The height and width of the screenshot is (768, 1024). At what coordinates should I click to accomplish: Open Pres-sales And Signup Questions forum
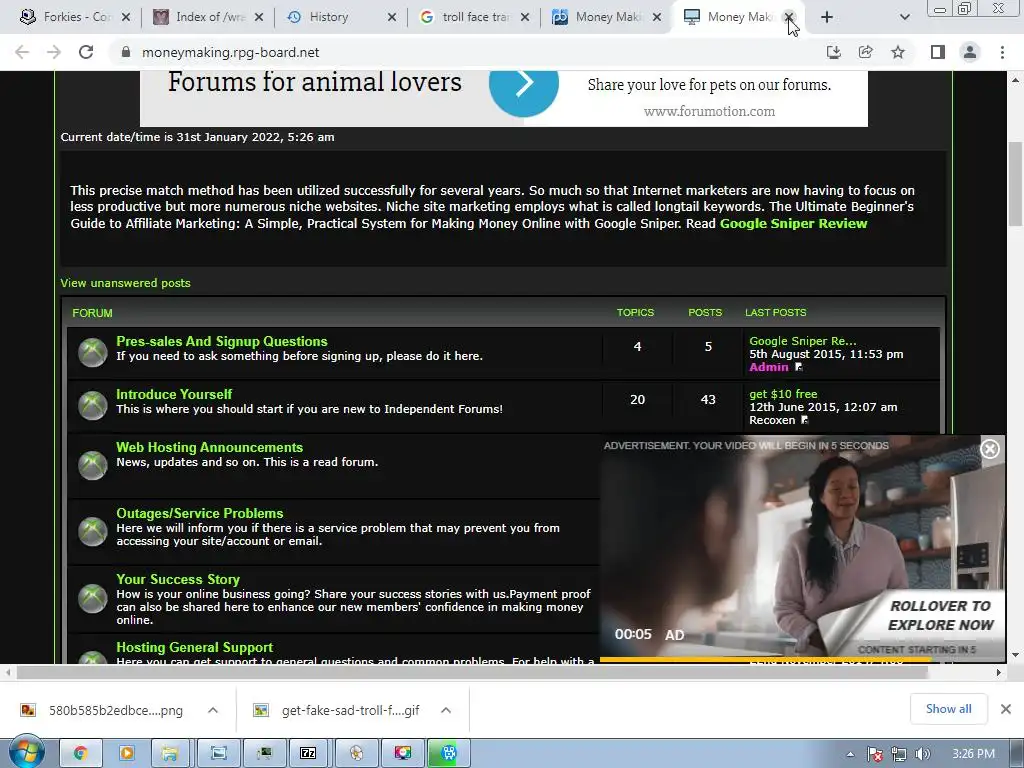coord(221,341)
